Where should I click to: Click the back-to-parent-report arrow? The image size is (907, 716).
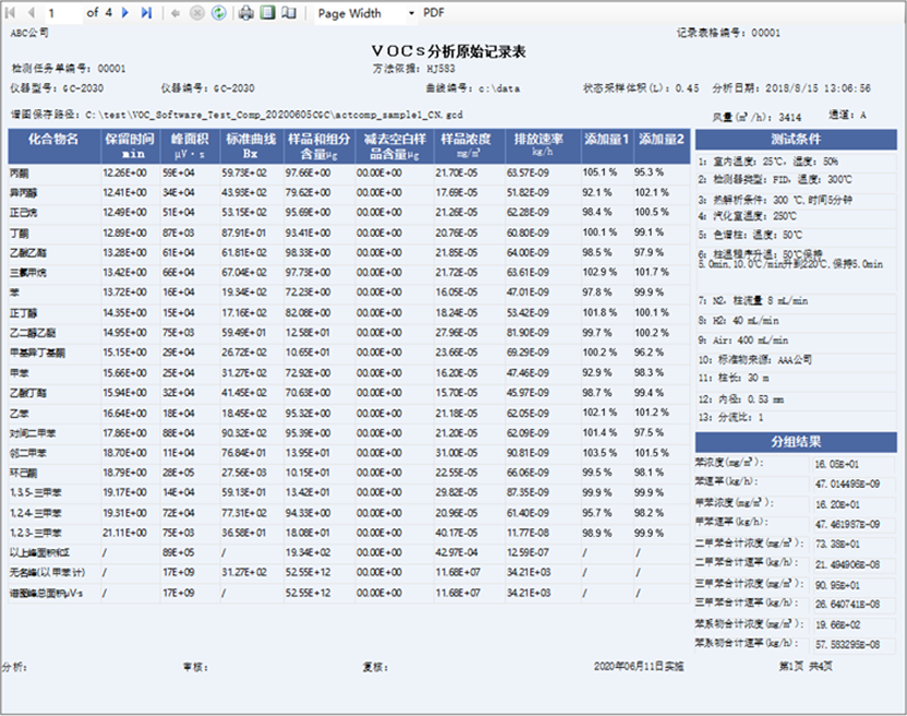[177, 13]
